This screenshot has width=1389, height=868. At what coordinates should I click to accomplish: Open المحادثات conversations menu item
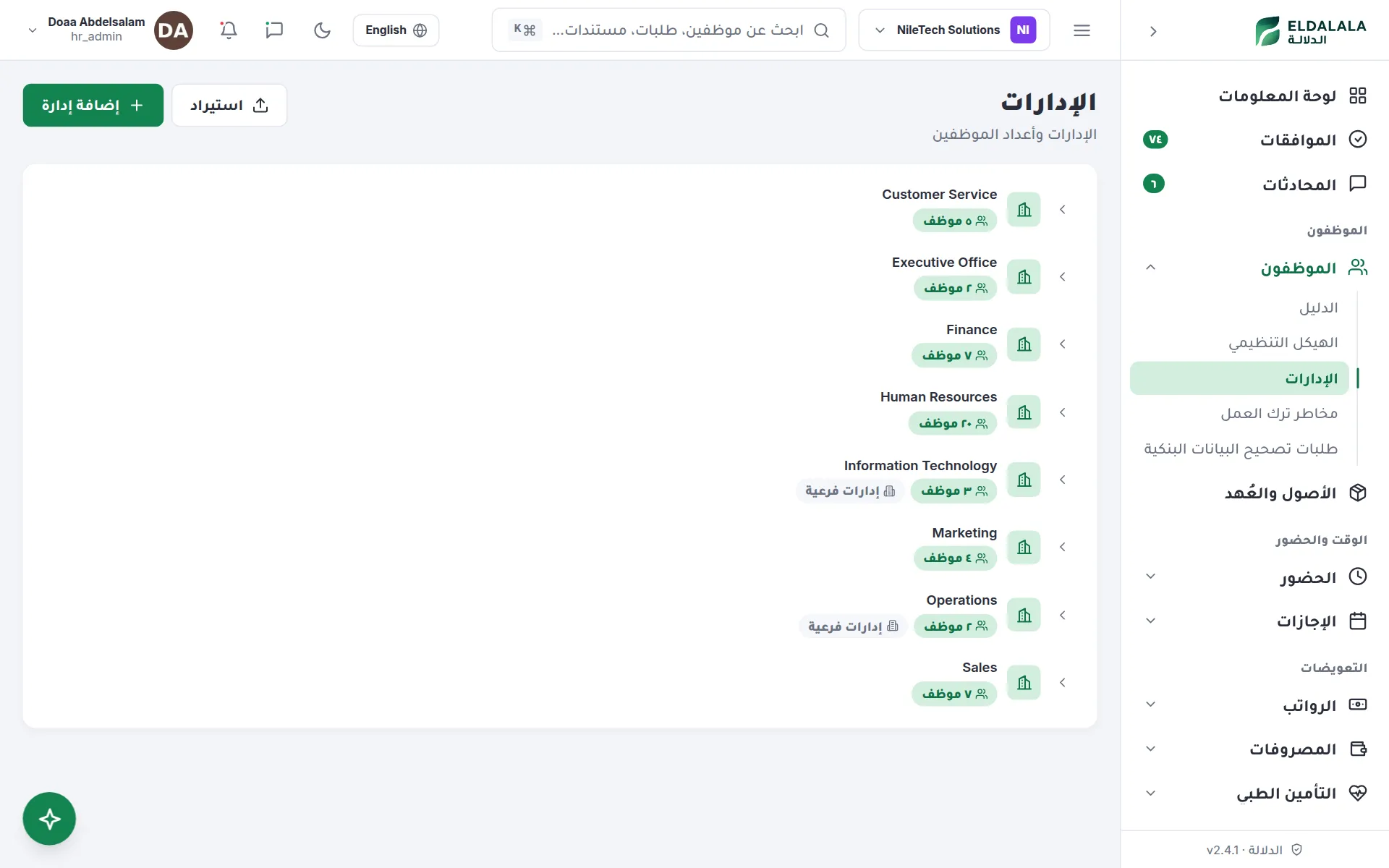(1255, 184)
